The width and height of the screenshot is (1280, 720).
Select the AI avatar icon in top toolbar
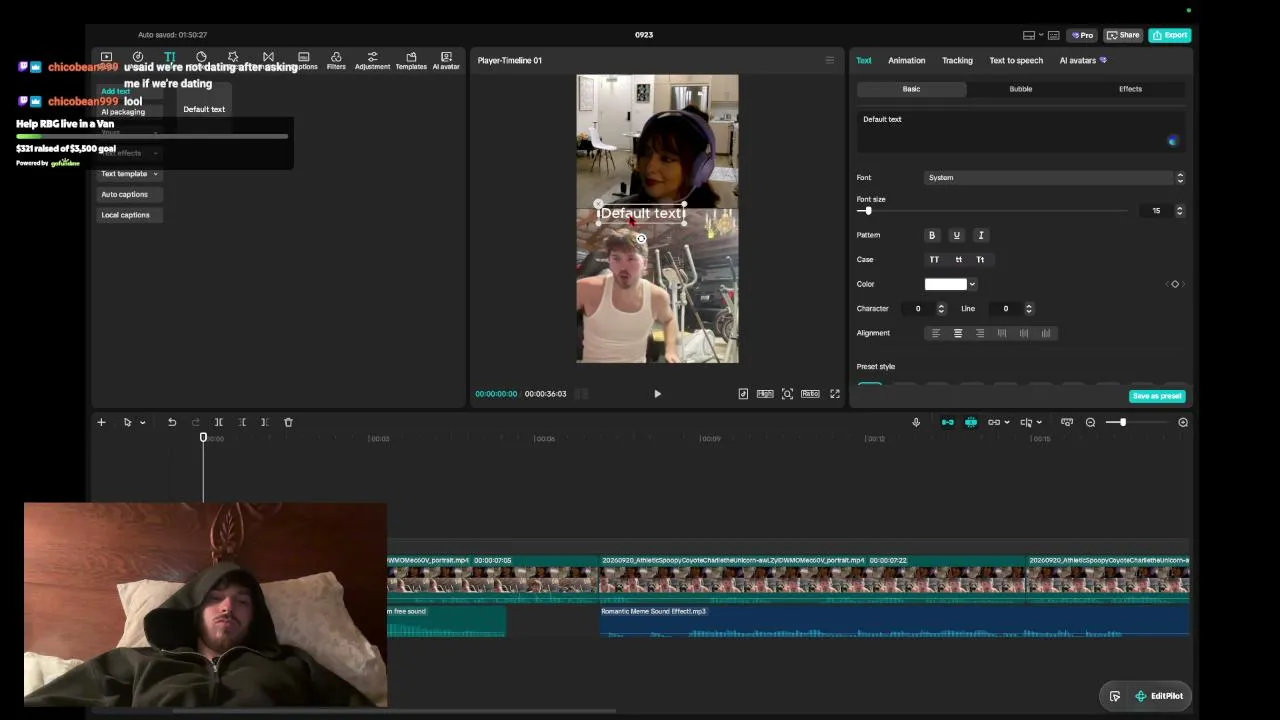point(446,60)
